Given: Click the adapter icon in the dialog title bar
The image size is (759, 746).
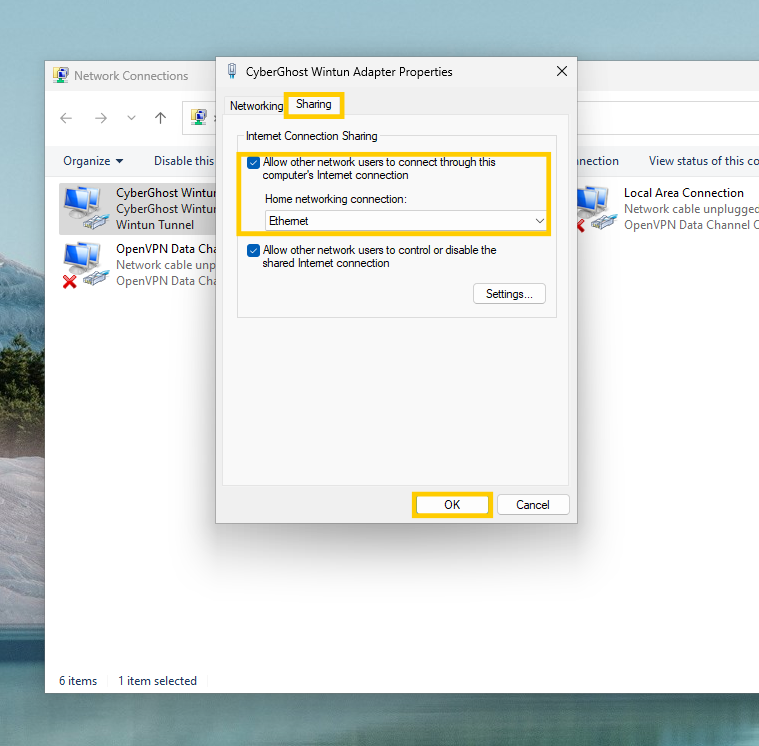Looking at the screenshot, I should pos(232,71).
